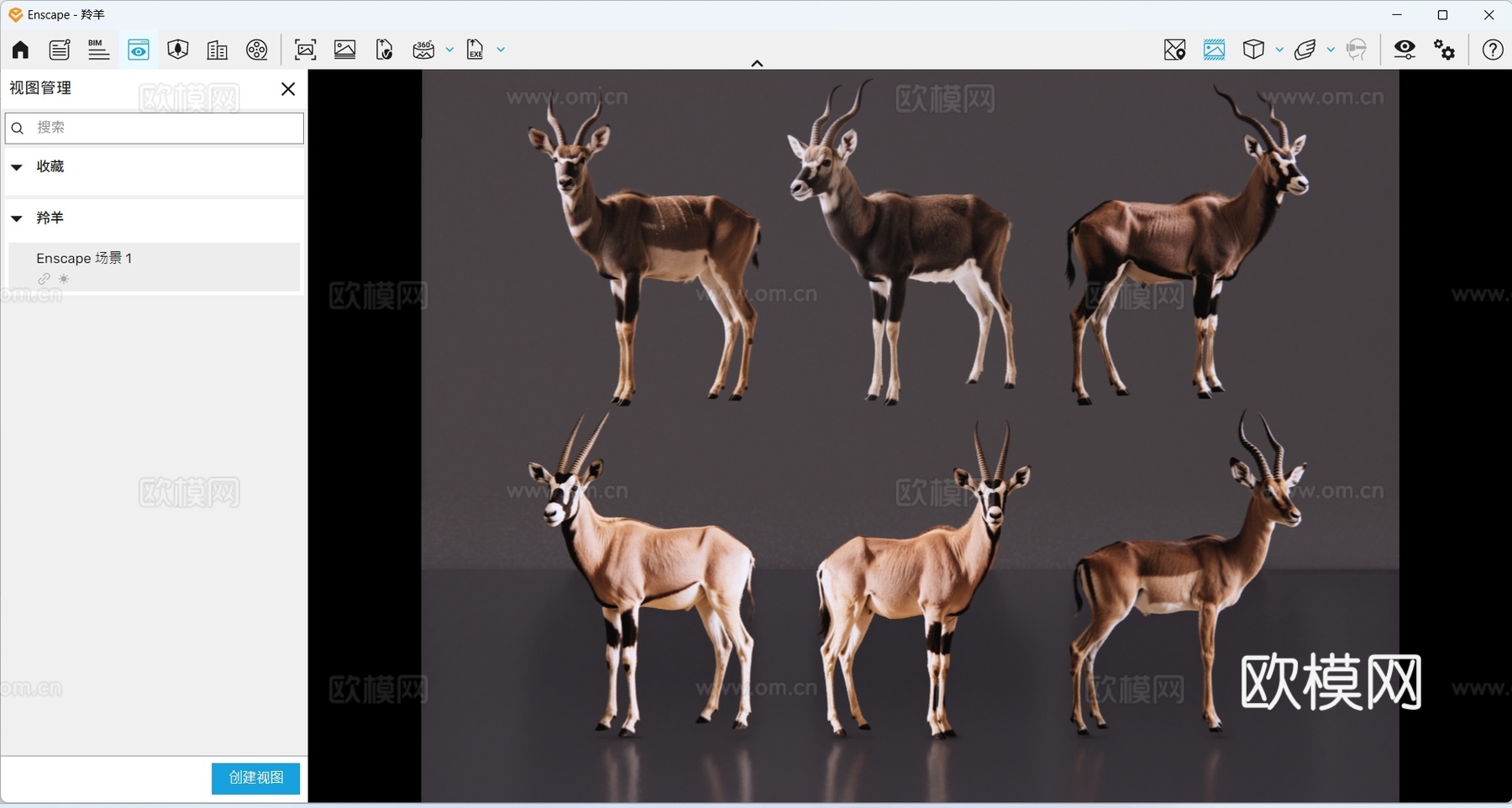
Task: Open the EXE export dropdown arrow
Action: tap(501, 50)
